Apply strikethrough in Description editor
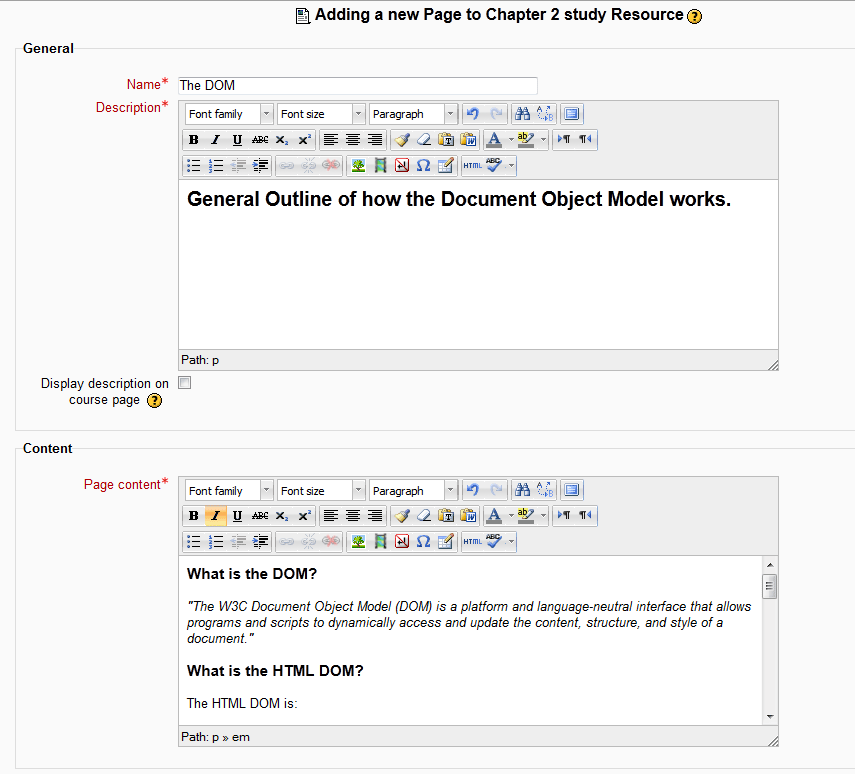 260,140
